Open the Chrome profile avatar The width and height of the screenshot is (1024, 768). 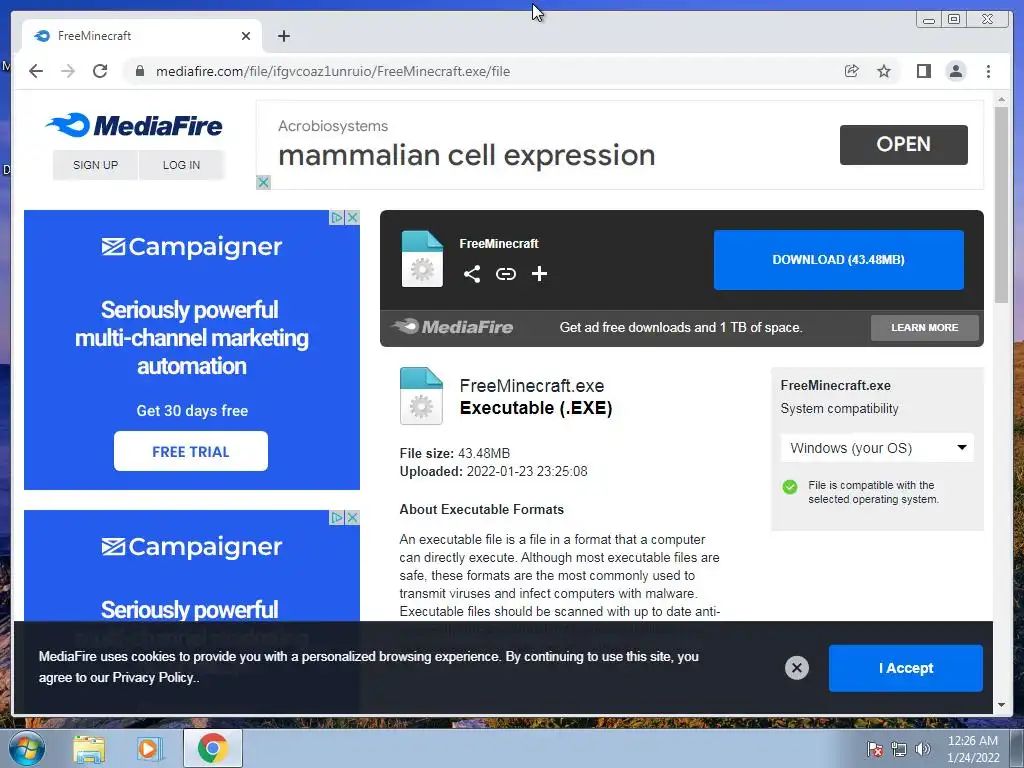955,71
